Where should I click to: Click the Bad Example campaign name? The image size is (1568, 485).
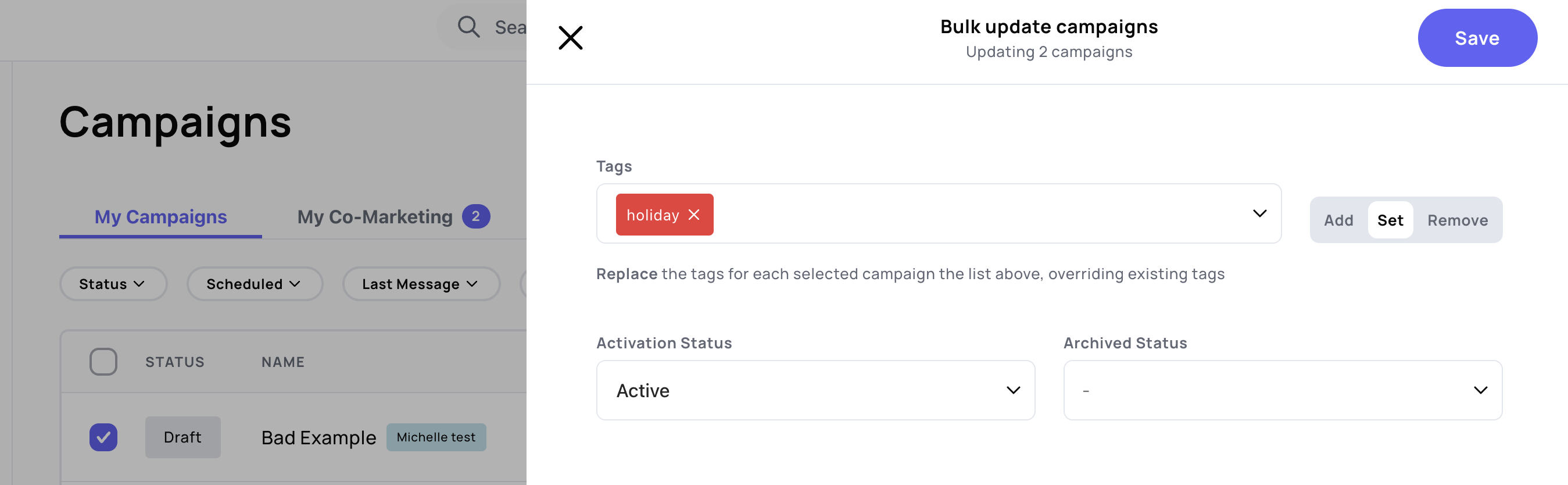point(318,437)
